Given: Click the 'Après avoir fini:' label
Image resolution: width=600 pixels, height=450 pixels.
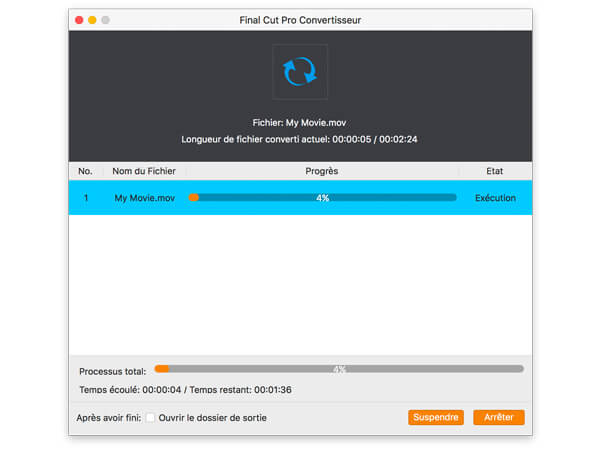Looking at the screenshot, I should (109, 417).
